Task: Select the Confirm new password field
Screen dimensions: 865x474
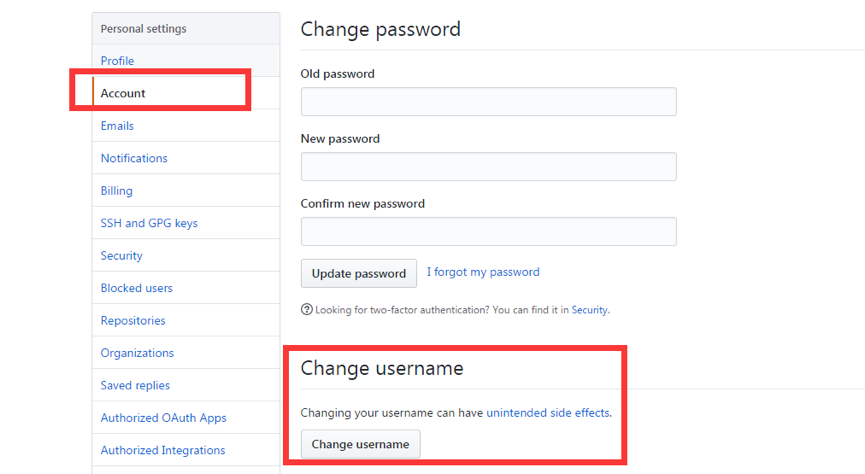Action: [489, 231]
